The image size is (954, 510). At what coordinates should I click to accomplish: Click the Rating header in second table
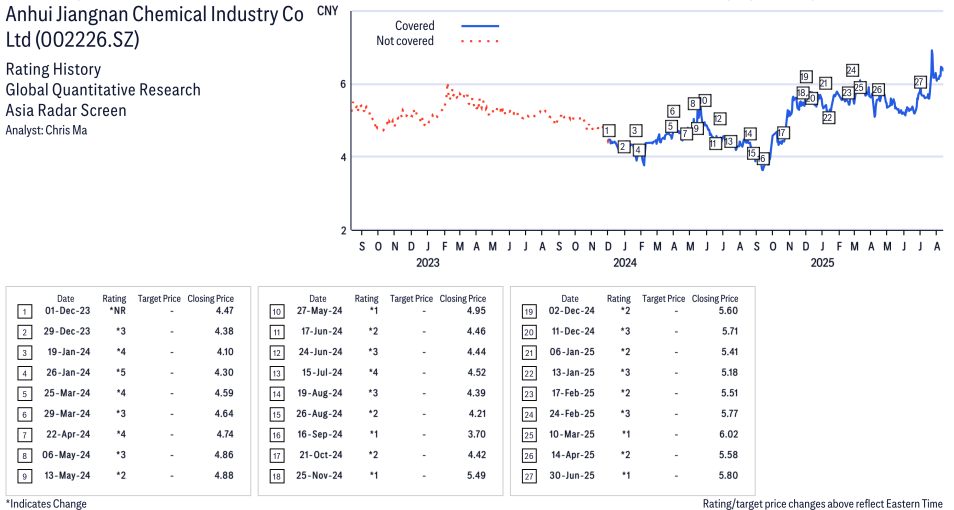366,299
